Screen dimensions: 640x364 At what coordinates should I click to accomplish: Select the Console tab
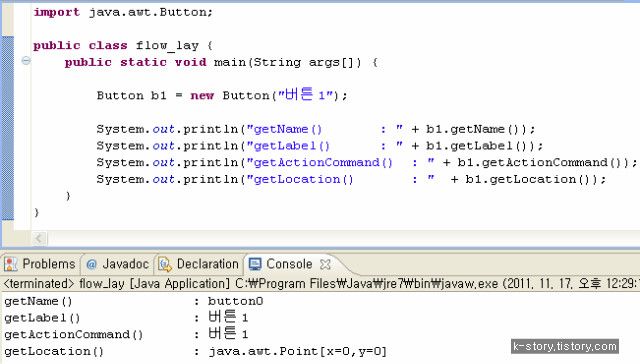coord(289,264)
